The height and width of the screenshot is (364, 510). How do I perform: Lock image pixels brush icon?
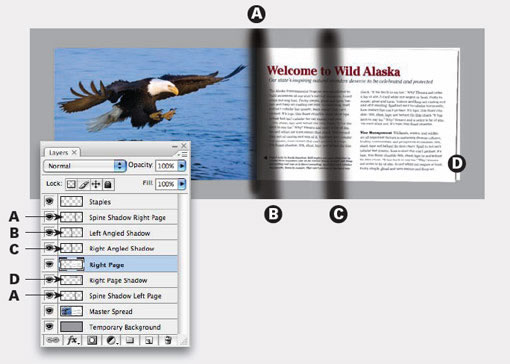tap(83, 184)
